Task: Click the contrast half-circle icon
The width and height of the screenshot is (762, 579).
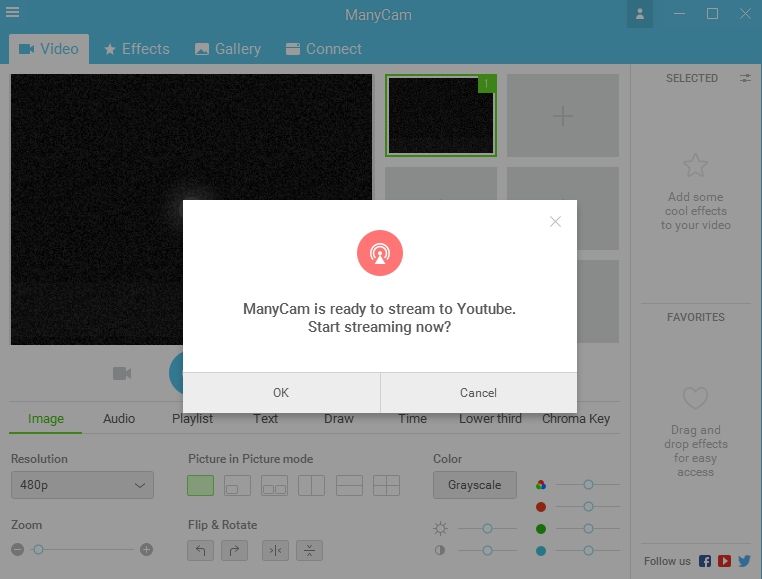Action: tap(440, 550)
